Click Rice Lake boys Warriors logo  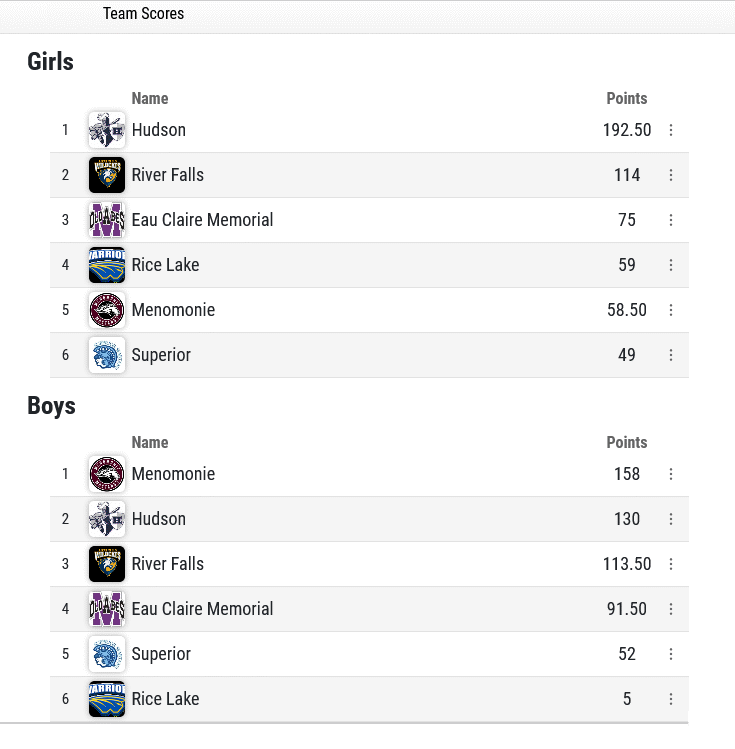[107, 698]
